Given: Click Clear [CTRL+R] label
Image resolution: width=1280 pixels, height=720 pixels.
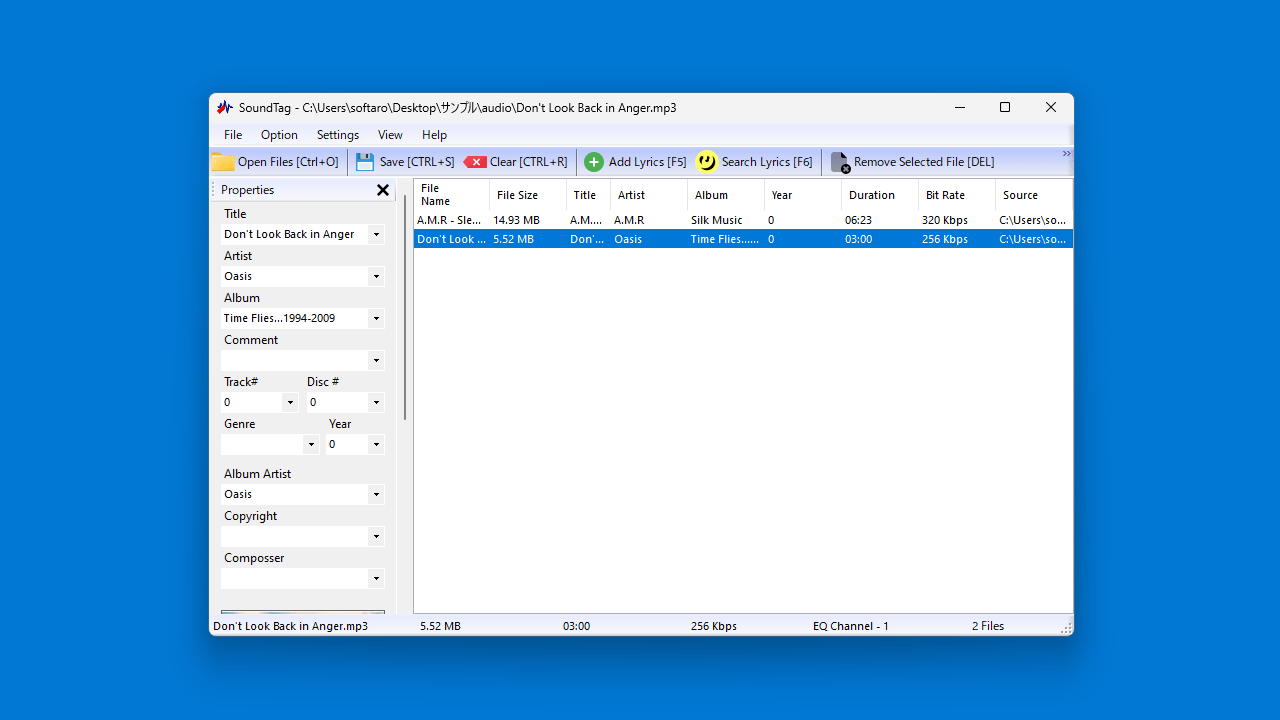Looking at the screenshot, I should pyautogui.click(x=528, y=162).
